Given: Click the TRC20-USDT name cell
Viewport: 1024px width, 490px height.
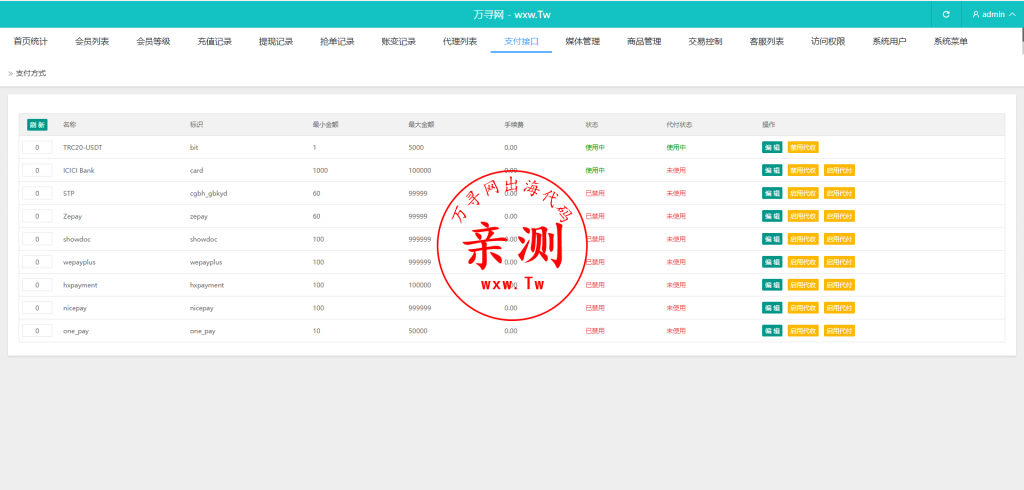Looking at the screenshot, I should [x=83, y=148].
